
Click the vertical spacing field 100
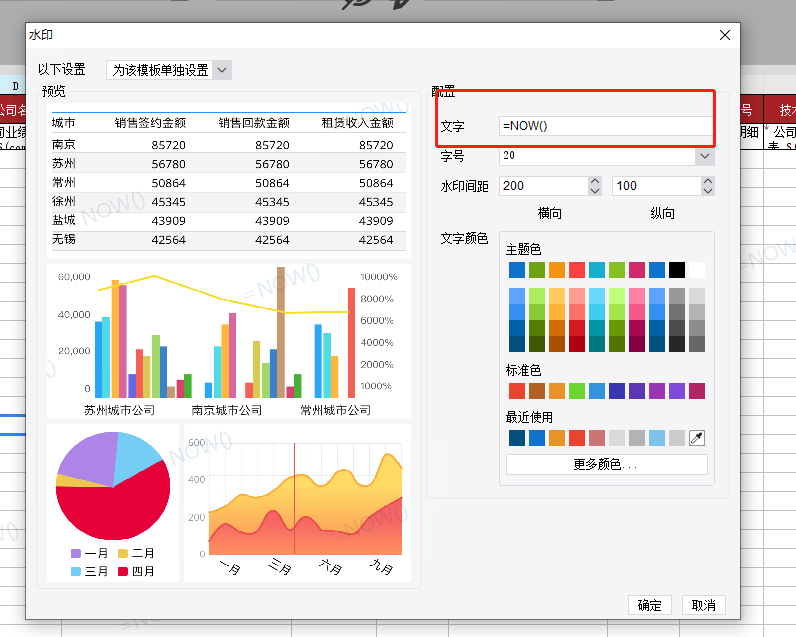657,186
